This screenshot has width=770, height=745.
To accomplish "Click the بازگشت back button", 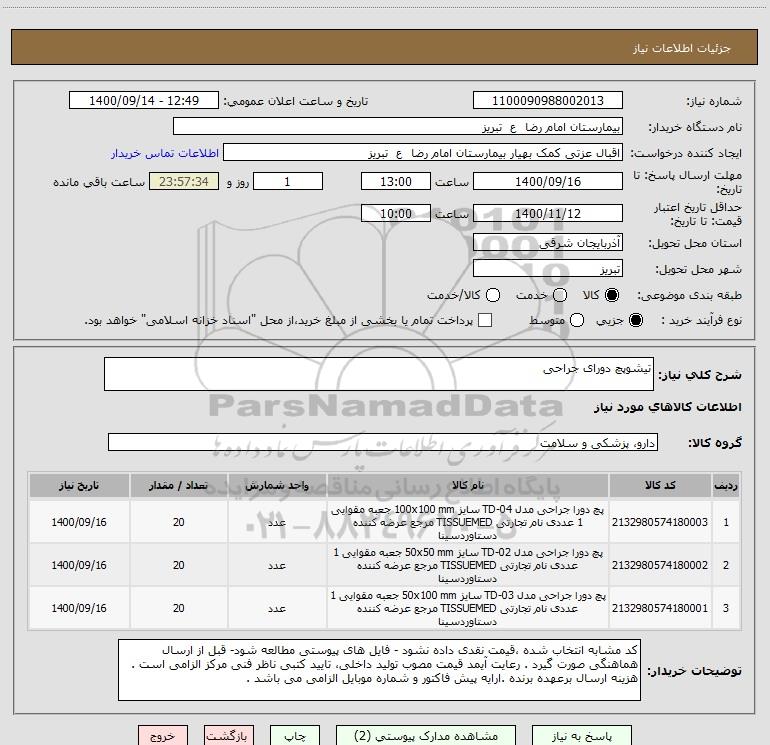I will pos(229,736).
